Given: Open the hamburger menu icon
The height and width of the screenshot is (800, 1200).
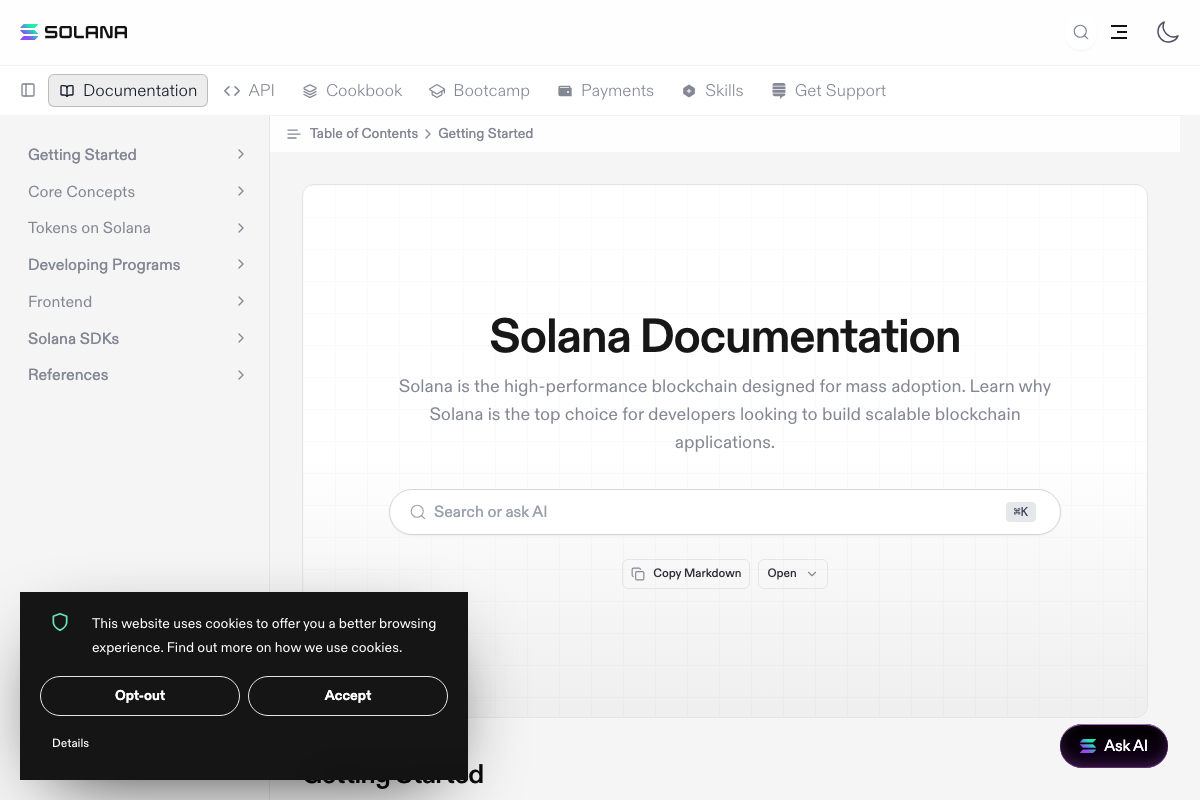Looking at the screenshot, I should click(1119, 32).
